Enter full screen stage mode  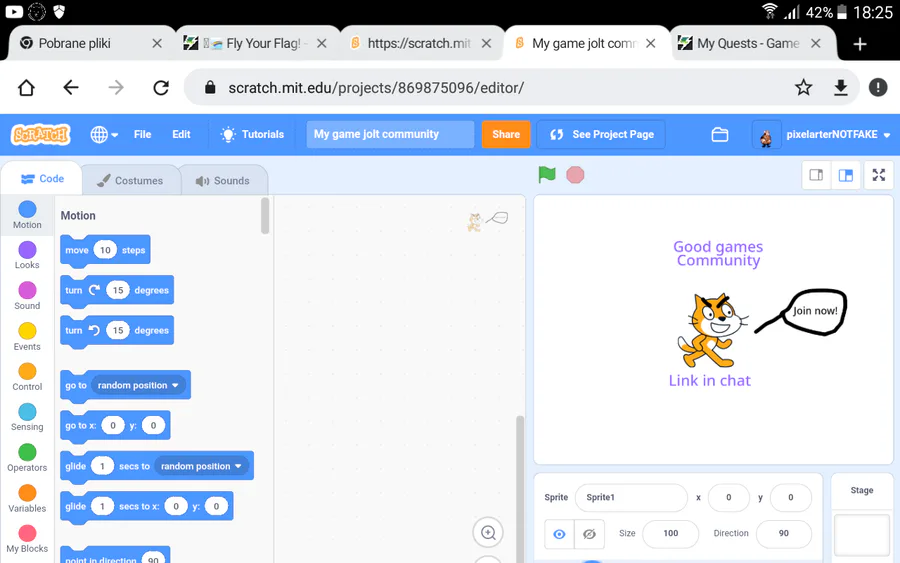click(x=879, y=175)
